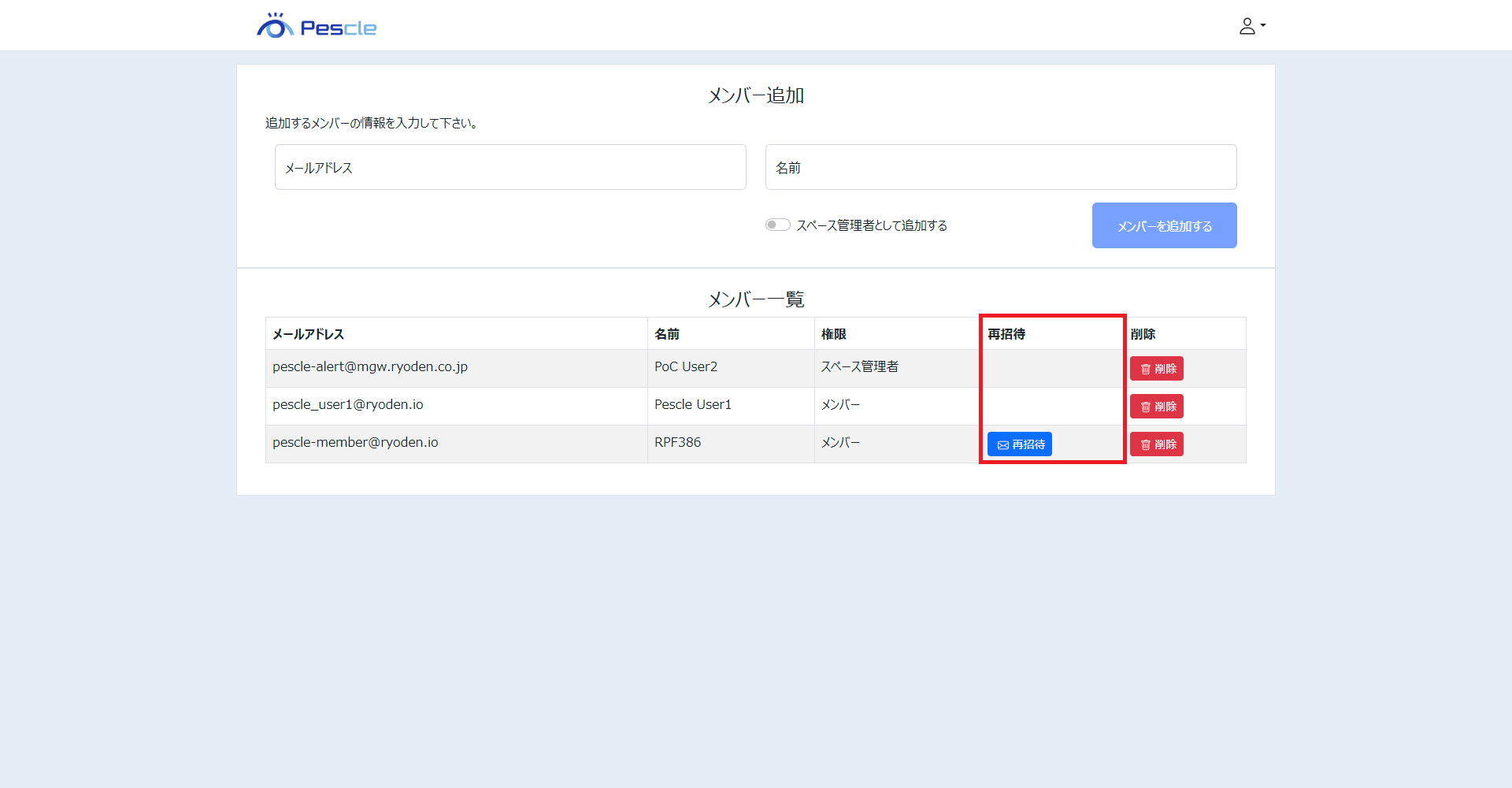
Task: Click the 削除 column header
Action: coord(1143,334)
